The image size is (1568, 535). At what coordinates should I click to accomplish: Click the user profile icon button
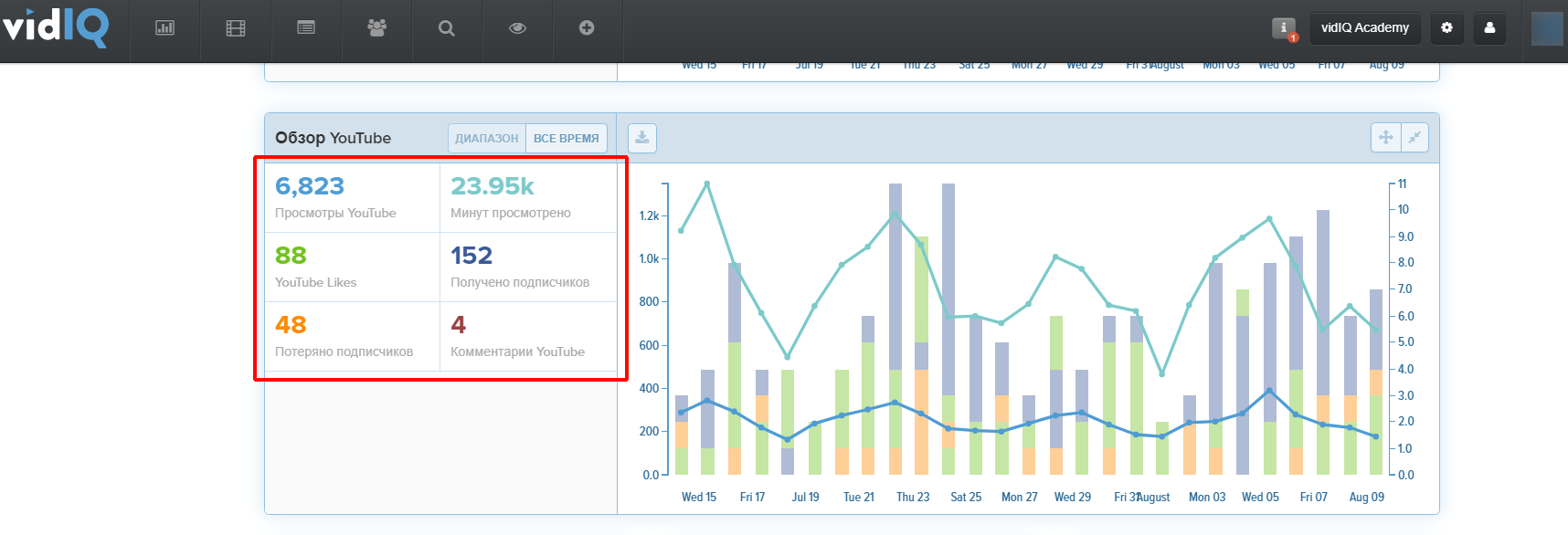coord(1489,27)
